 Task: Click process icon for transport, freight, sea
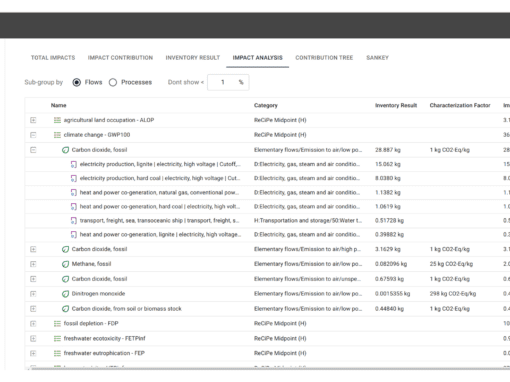point(74,221)
